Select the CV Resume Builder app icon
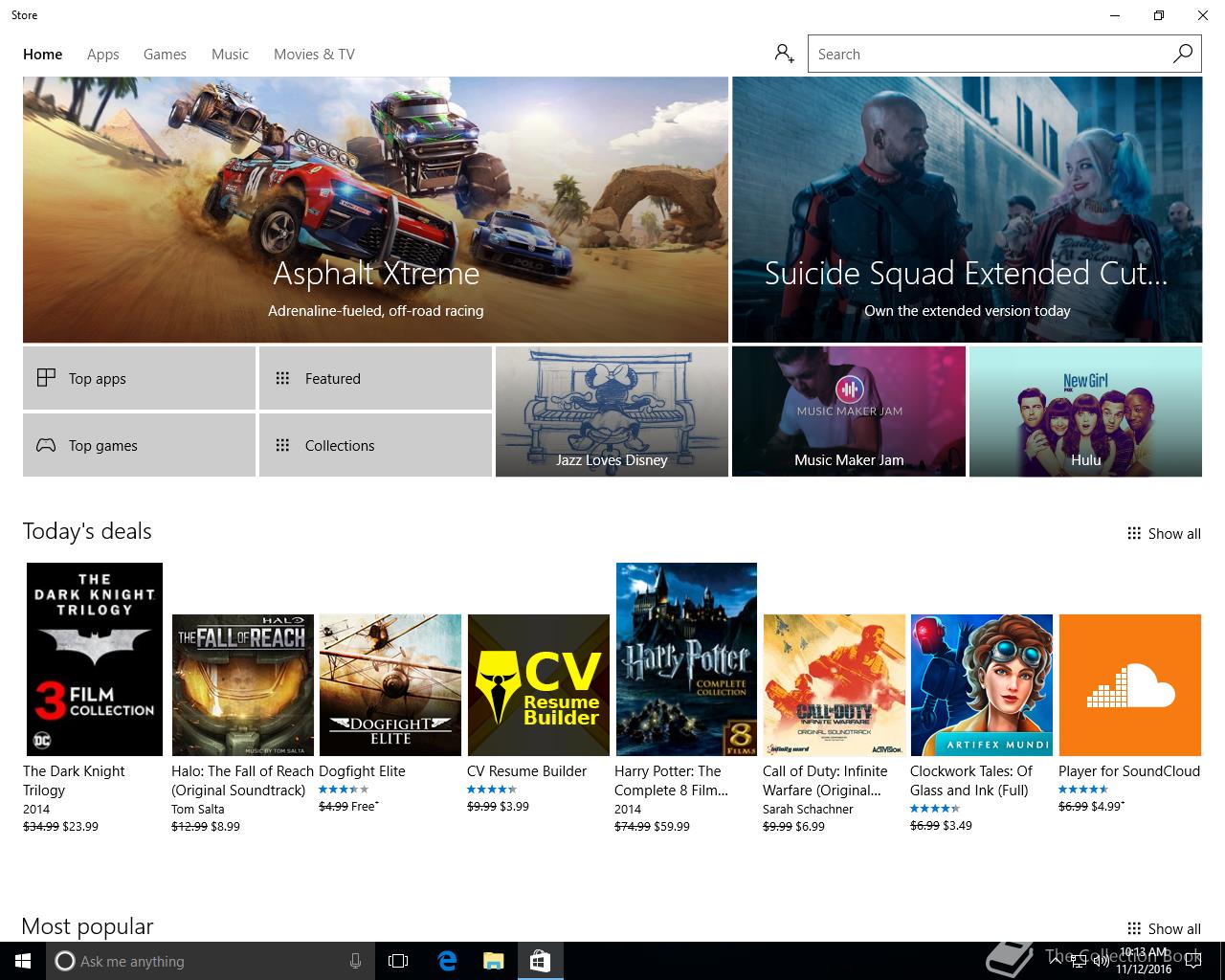1225x980 pixels. (539, 685)
